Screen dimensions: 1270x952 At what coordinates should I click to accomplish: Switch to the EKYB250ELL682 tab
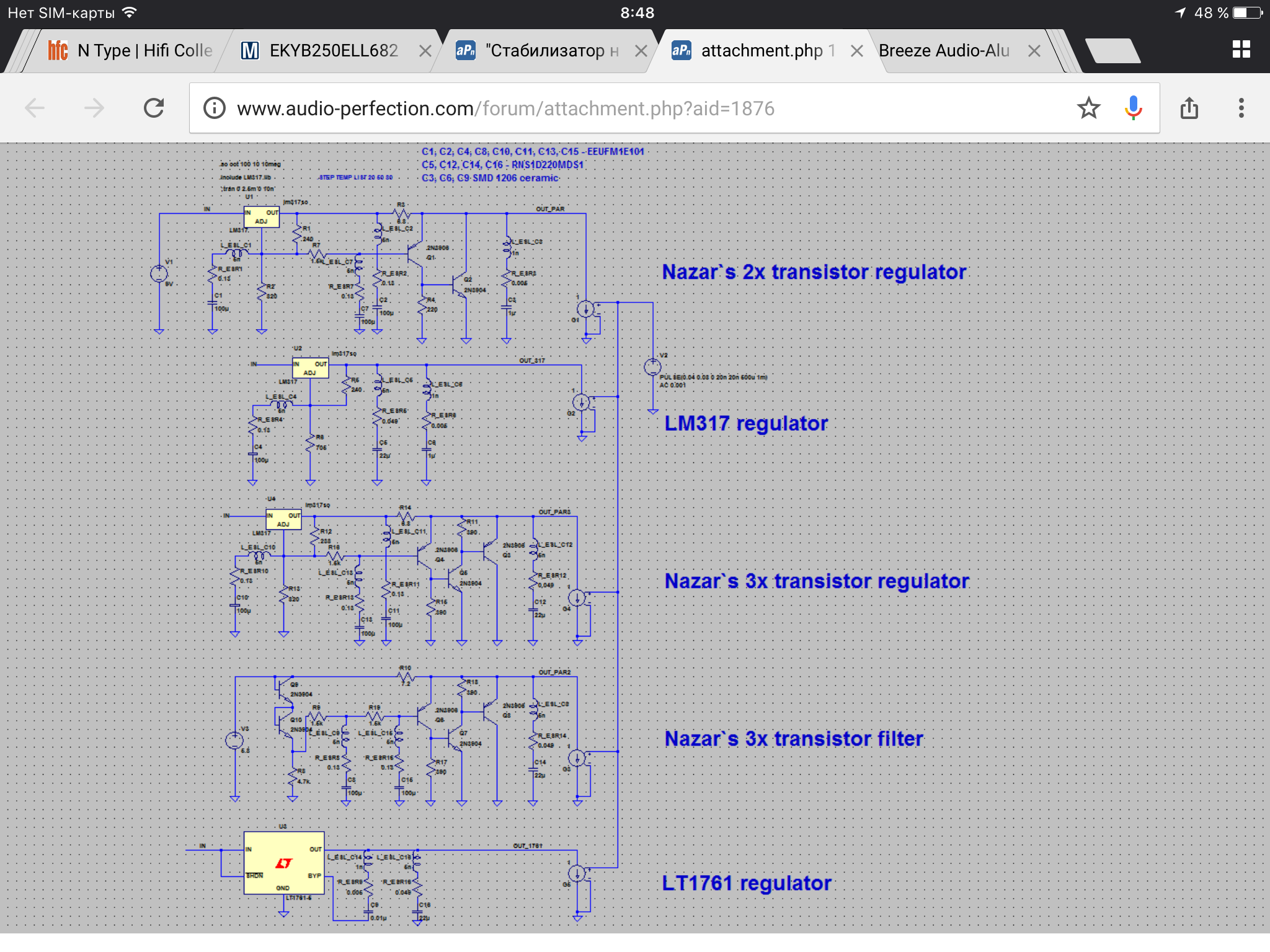333,51
